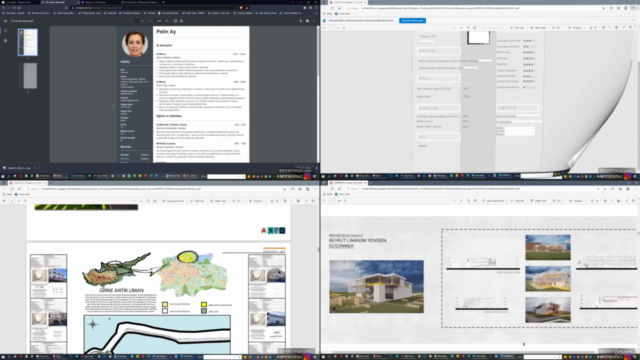Zoom out PDF in bottom-left Edge window
This screenshot has height=360, width=640.
(x=134, y=201)
